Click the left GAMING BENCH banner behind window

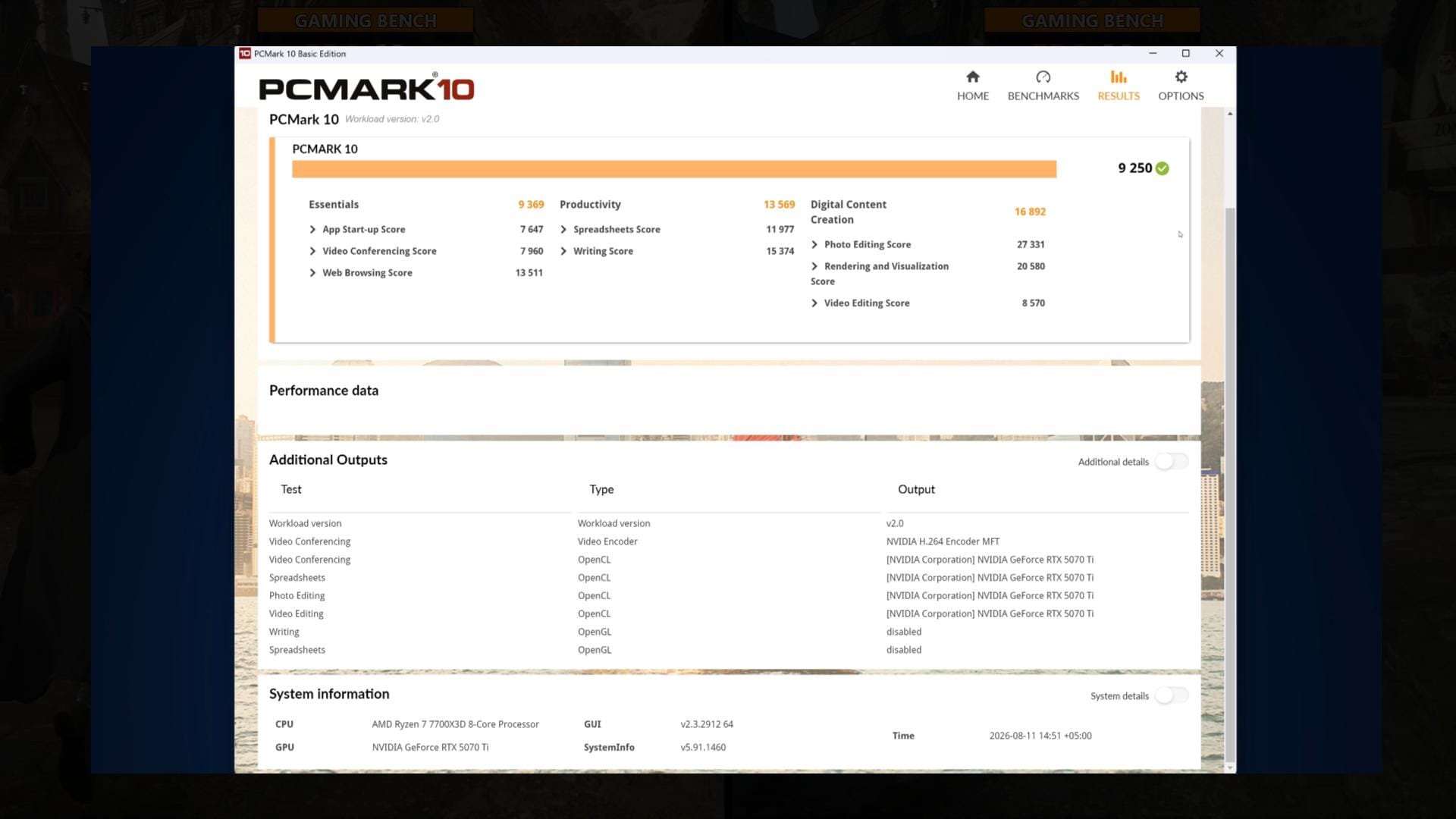point(366,20)
